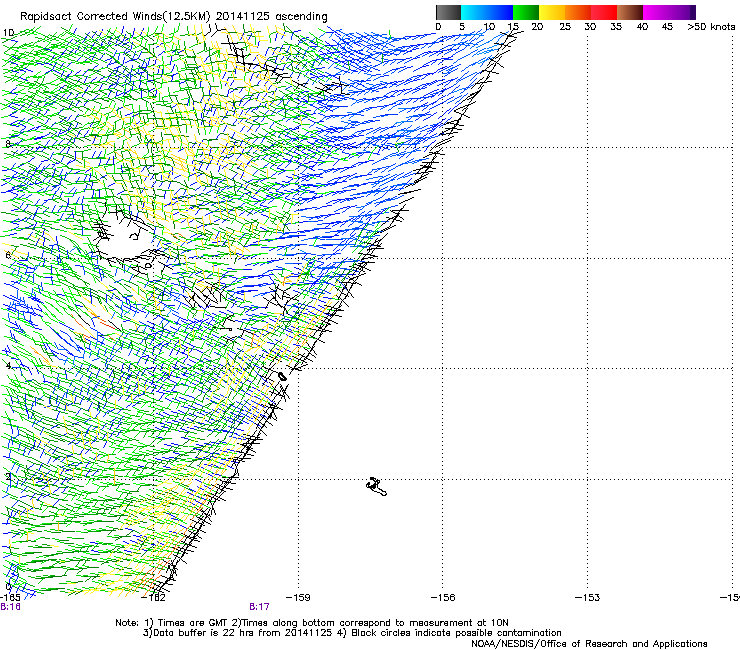Click the latitude label '2' on left axis
Screen dimensions: 740x650
(8, 476)
